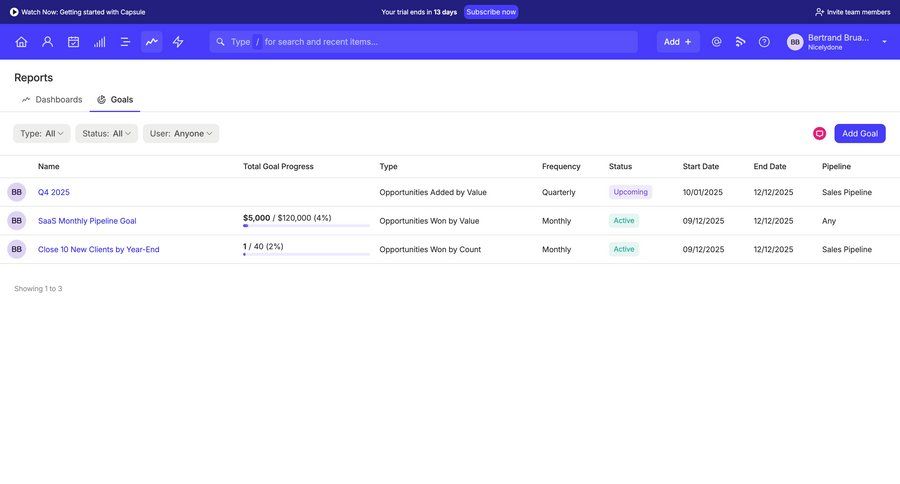900x484 pixels.
Task: Open the activity feed icon
Action: (x=740, y=42)
